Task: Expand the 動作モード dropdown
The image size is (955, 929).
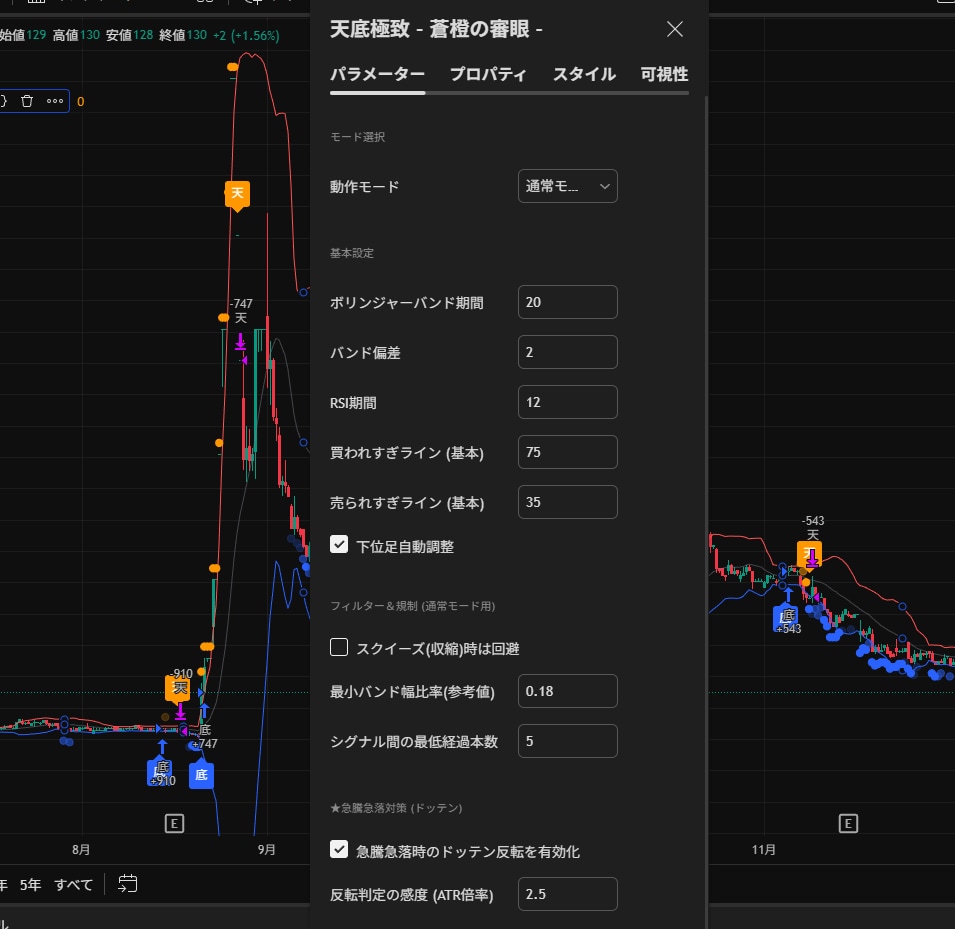Action: 568,186
